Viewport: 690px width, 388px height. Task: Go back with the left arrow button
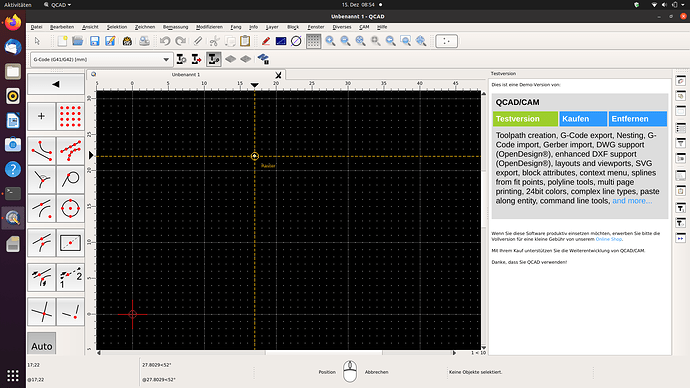coord(56,84)
